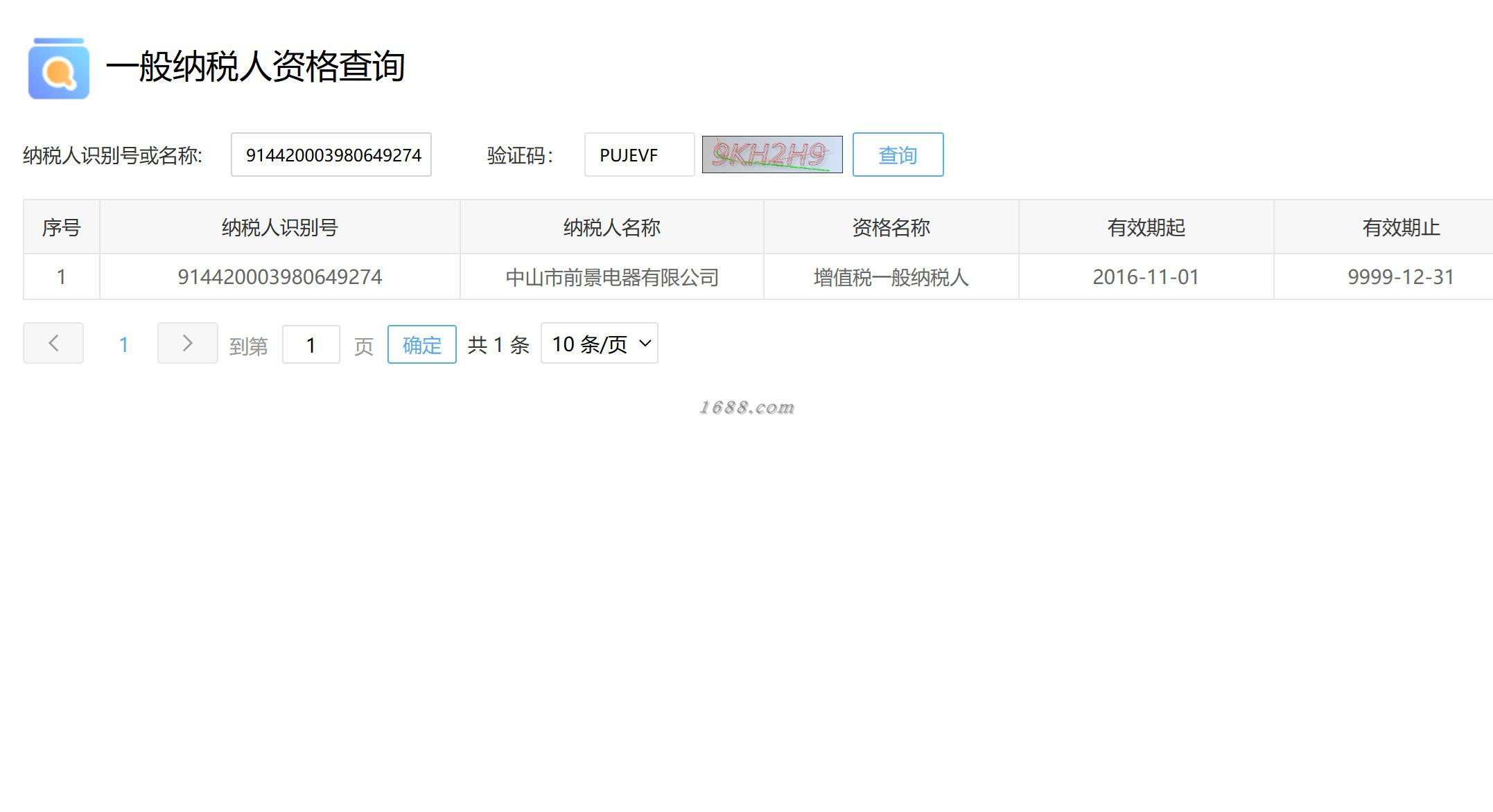
Task: Click the 资格名称 column header
Action: pyautogui.click(x=891, y=227)
